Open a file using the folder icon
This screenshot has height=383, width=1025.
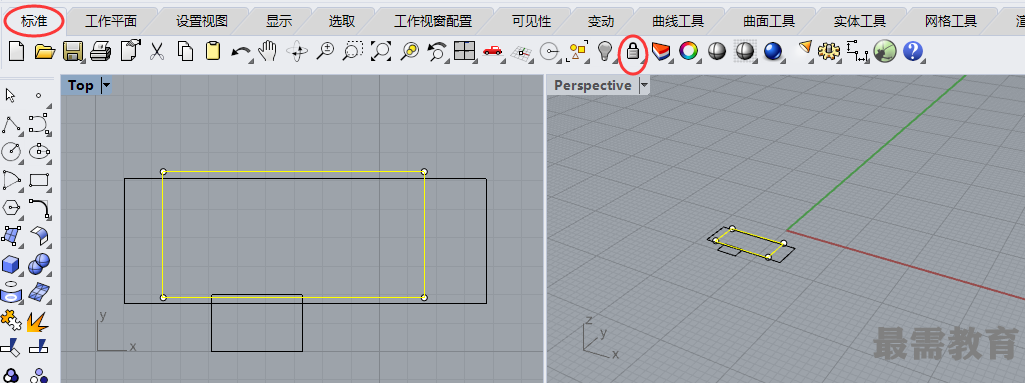[44, 51]
